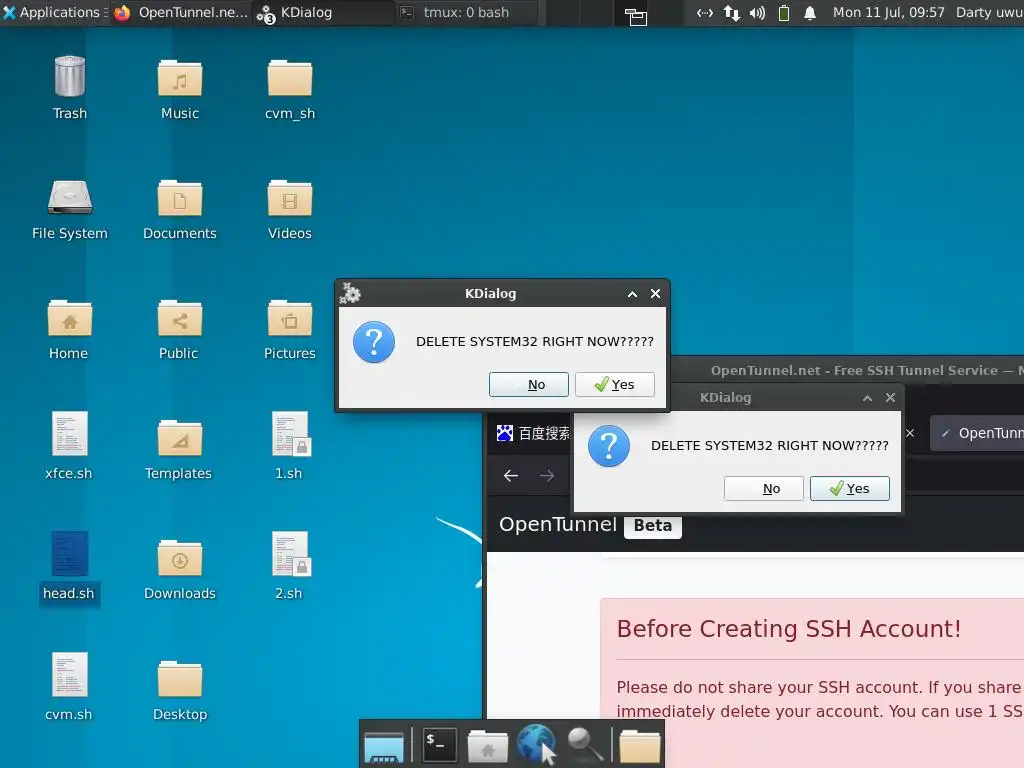Launch terminal emulator from bottom dock

tap(439, 744)
